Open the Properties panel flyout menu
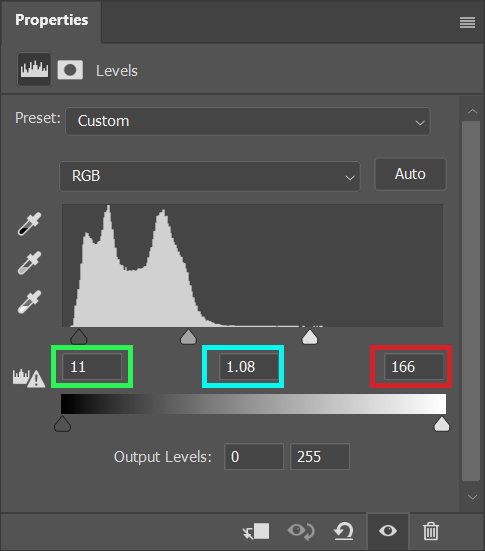This screenshot has width=485, height=551. coord(467,23)
